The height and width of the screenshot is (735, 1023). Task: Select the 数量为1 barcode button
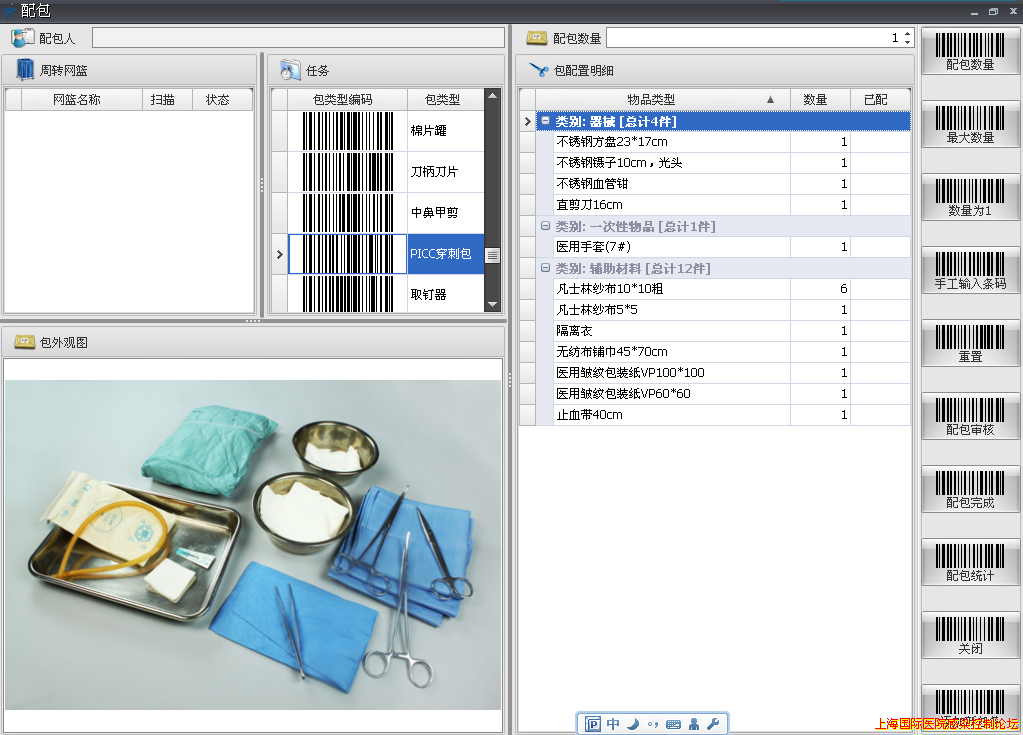tap(970, 197)
